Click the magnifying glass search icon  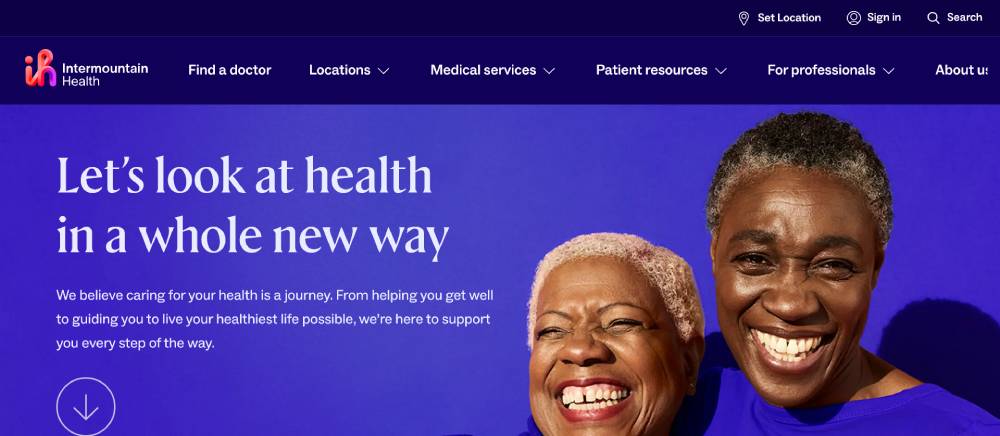tap(933, 18)
